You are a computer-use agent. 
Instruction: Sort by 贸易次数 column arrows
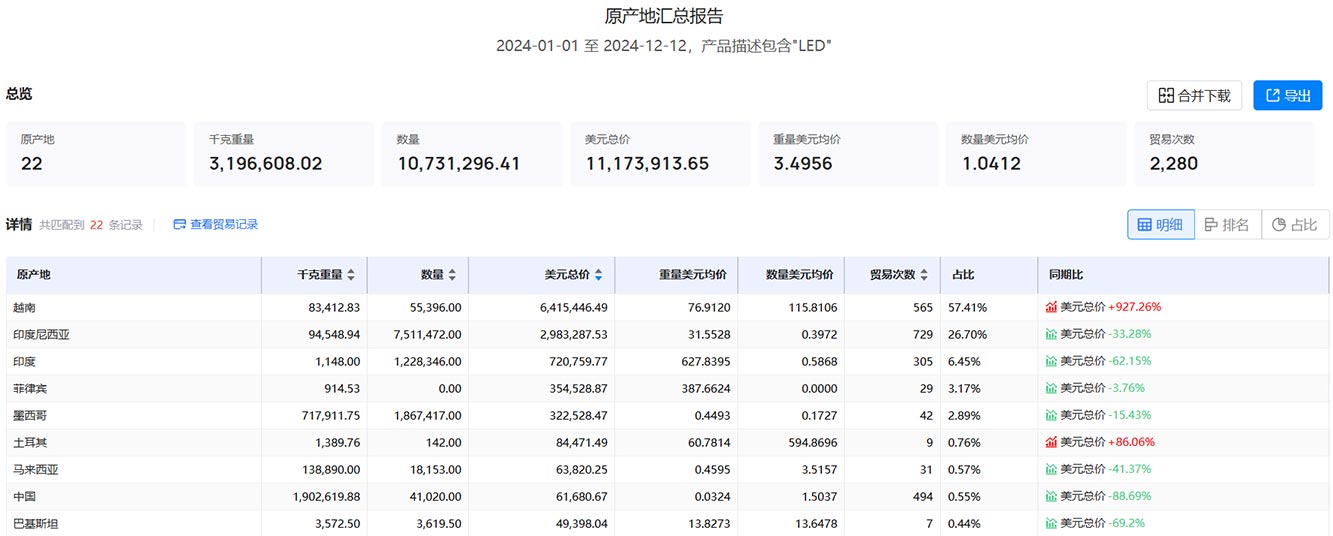tap(924, 275)
